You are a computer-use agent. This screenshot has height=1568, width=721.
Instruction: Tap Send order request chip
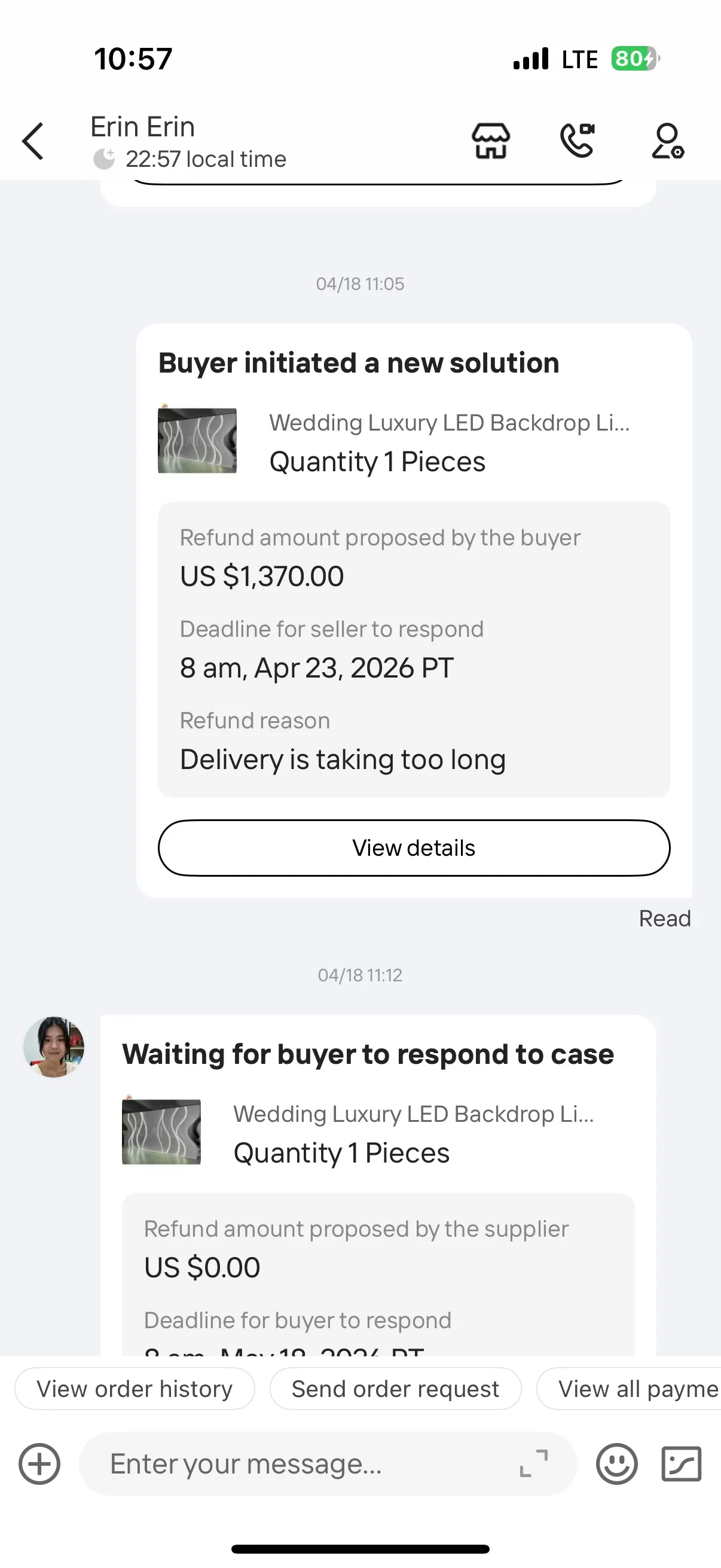point(396,1389)
